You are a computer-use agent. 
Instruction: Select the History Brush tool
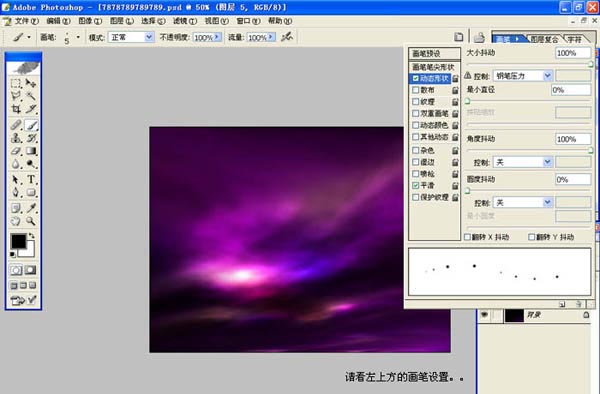pos(31,138)
